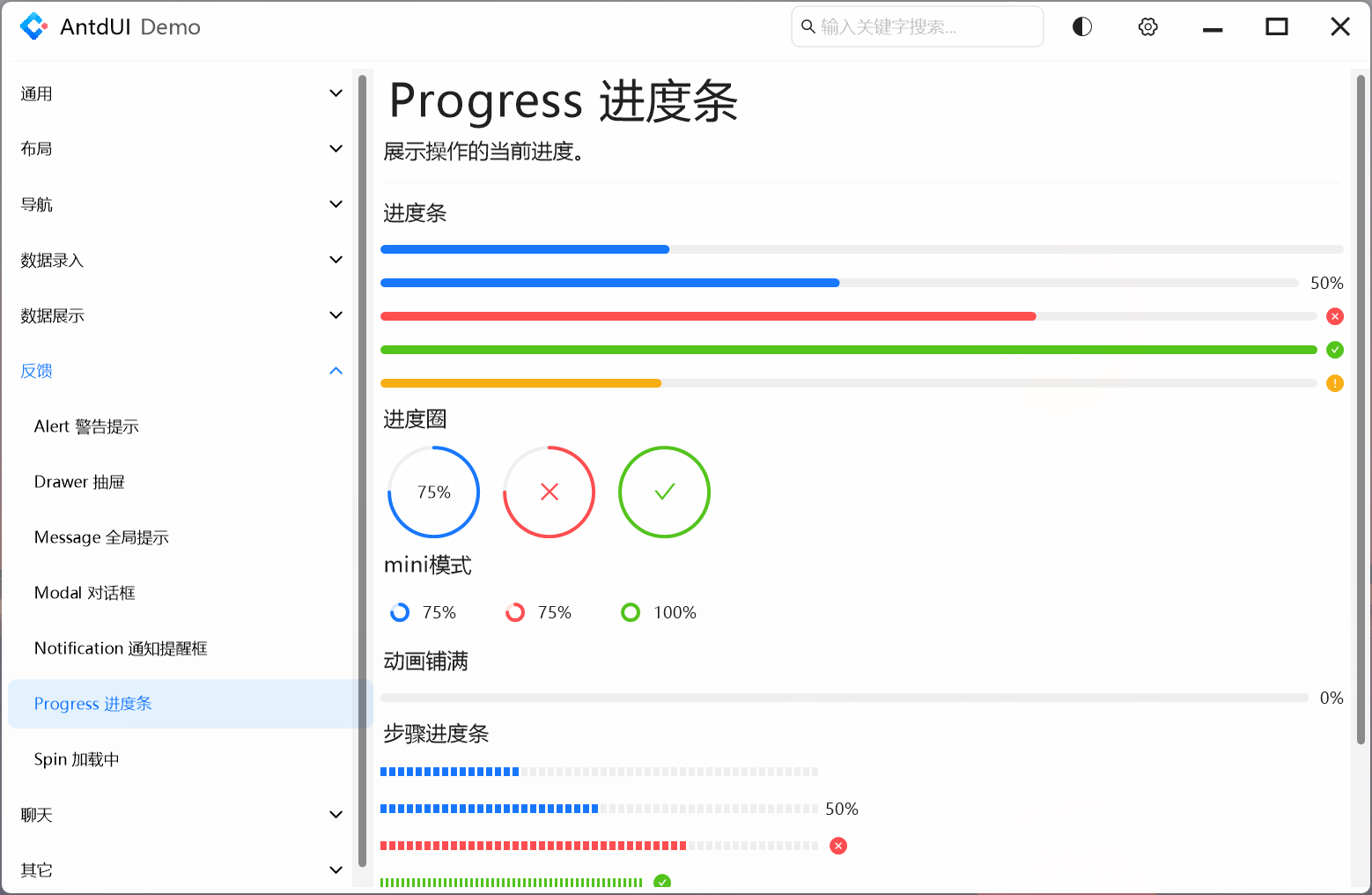Click the green checkmark progress circle
This screenshot has width=1372, height=895.
[664, 492]
